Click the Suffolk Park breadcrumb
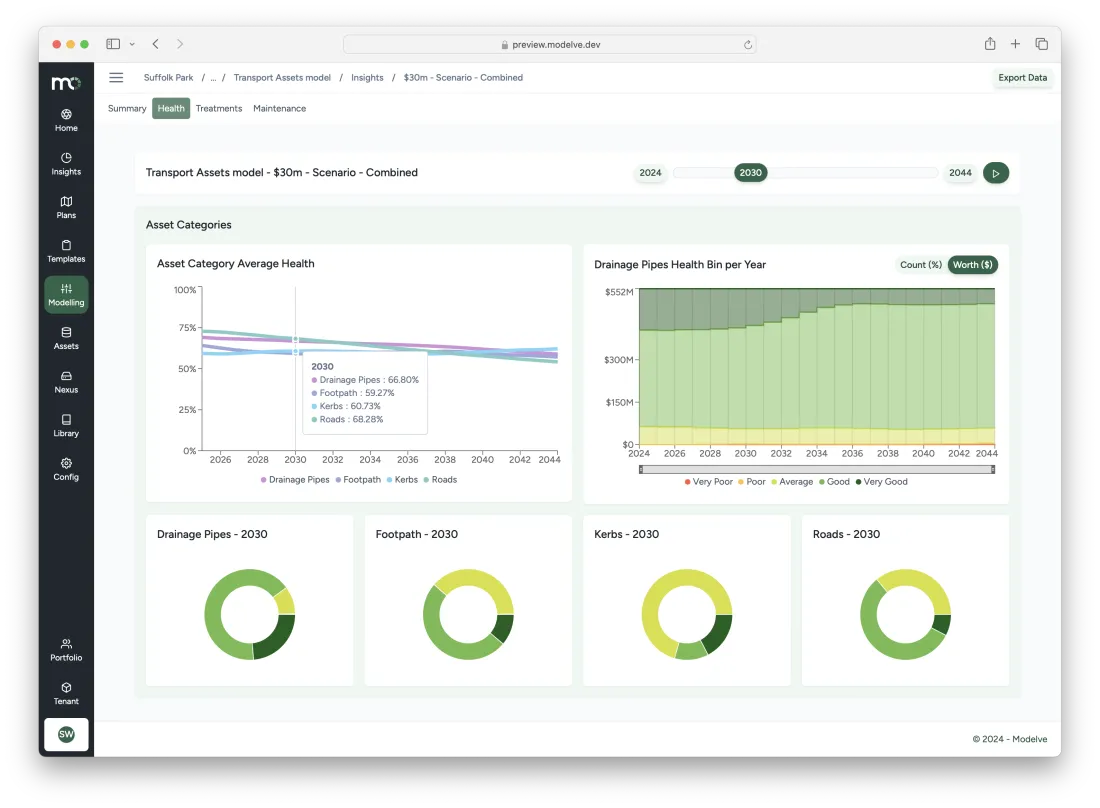 coord(168,78)
